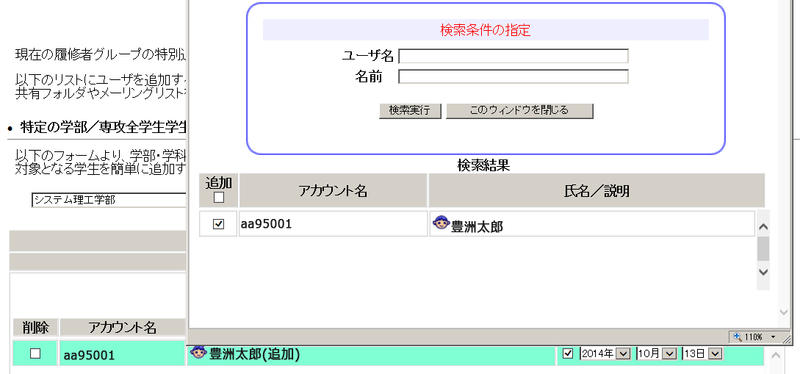
Task: Click the search results scrollbar thumb
Action: point(763,248)
